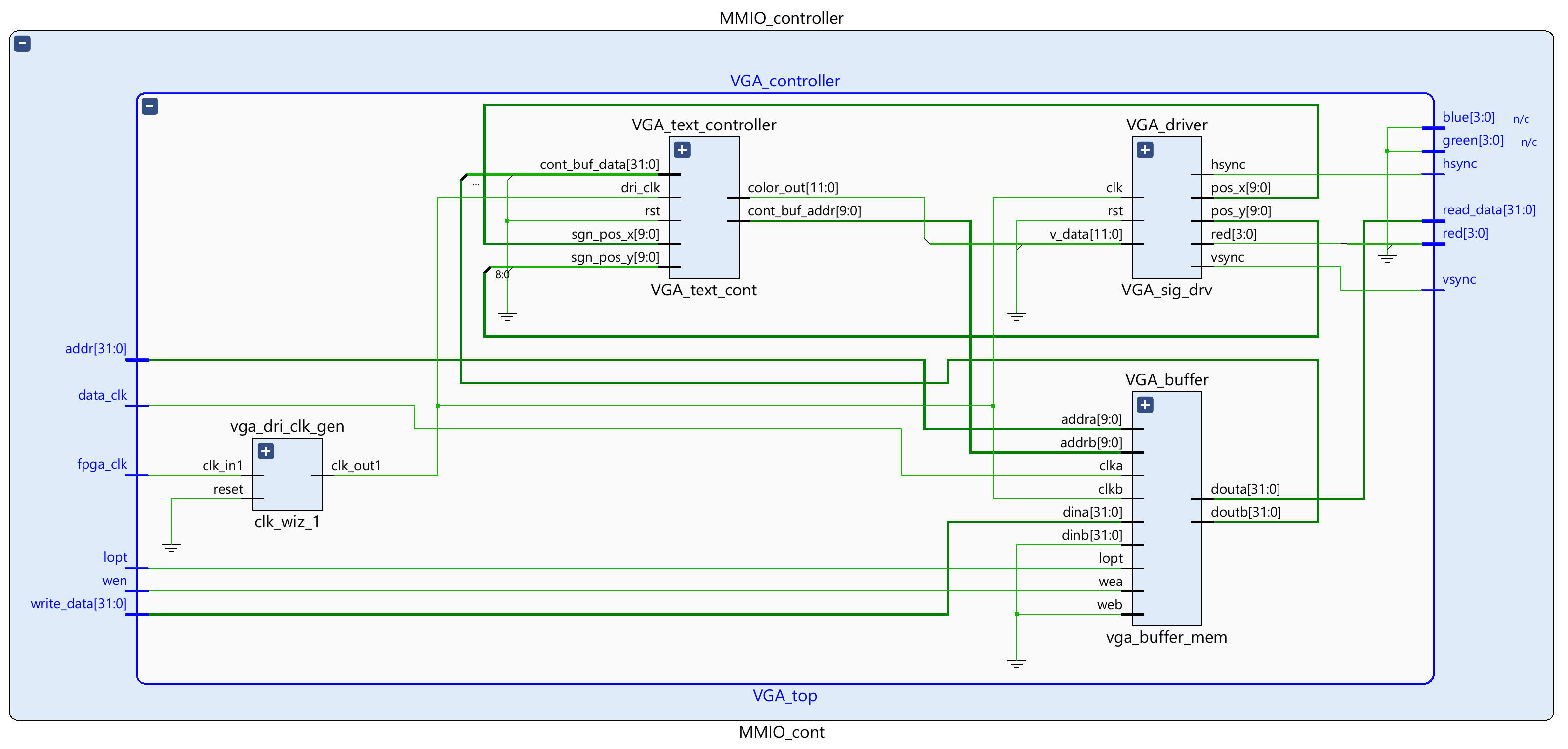This screenshot has width=1568, height=749.
Task: Select the vga_buffer_mem instance label
Action: click(x=1166, y=637)
